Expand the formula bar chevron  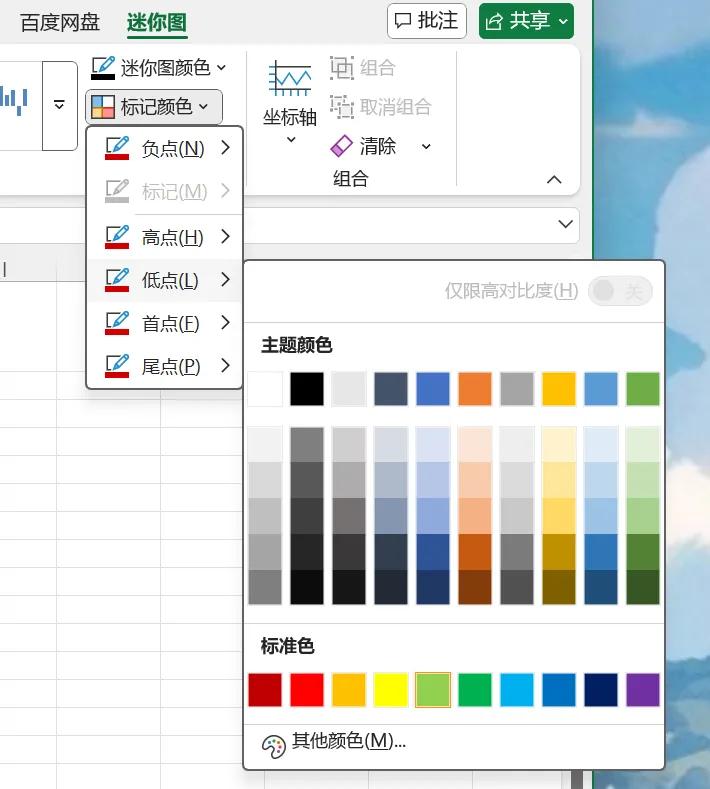point(566,224)
